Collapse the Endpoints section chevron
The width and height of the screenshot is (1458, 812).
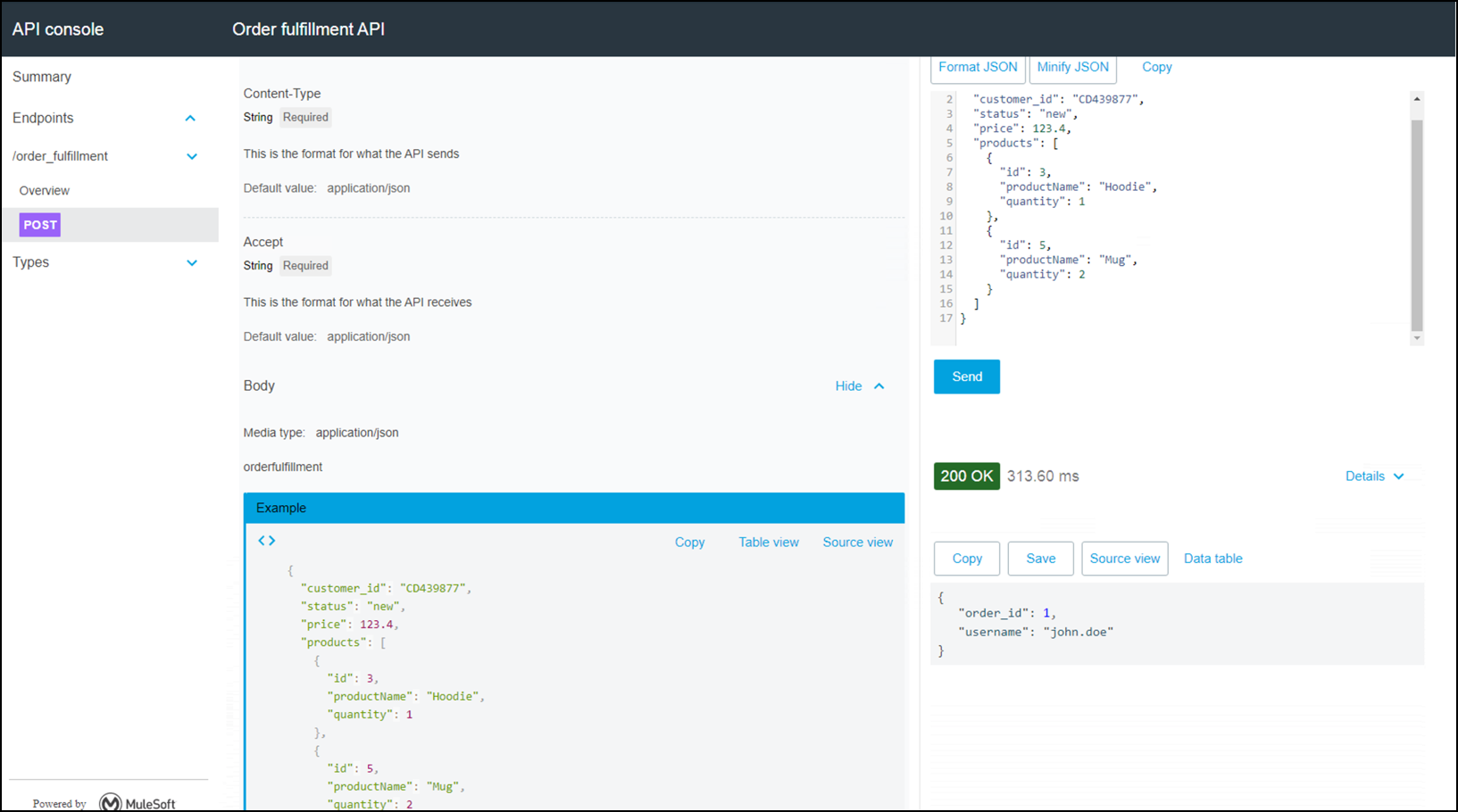[190, 118]
